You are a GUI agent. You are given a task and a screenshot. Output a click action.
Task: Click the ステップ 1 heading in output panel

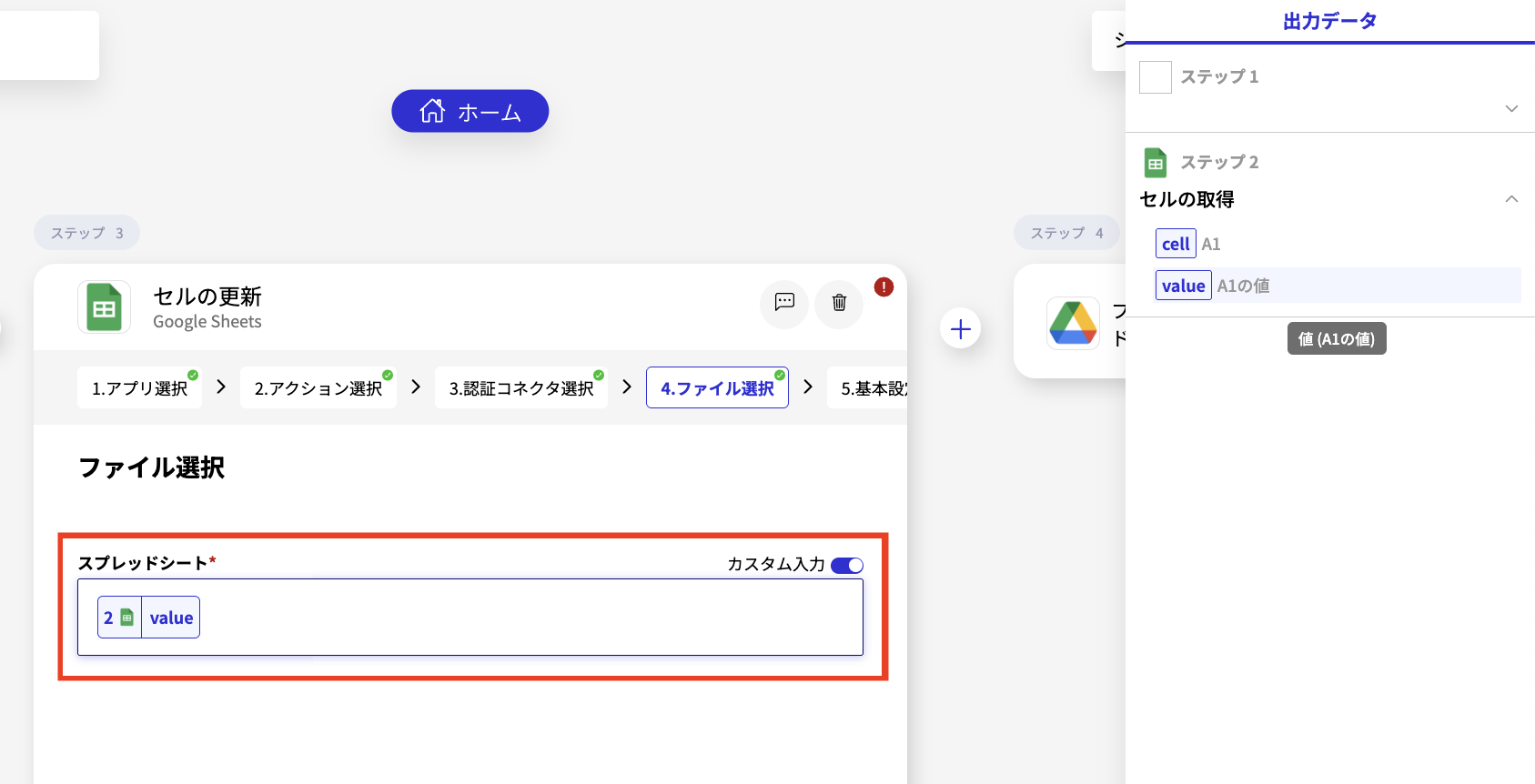1219,77
